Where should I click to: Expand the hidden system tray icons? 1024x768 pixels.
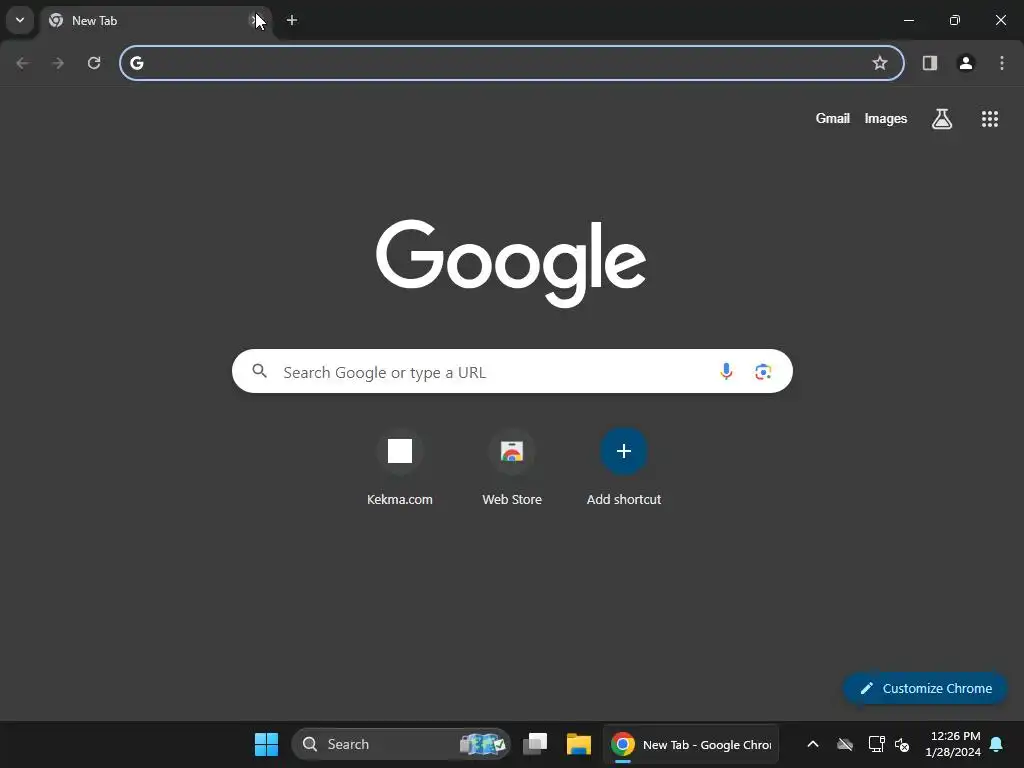click(x=813, y=744)
